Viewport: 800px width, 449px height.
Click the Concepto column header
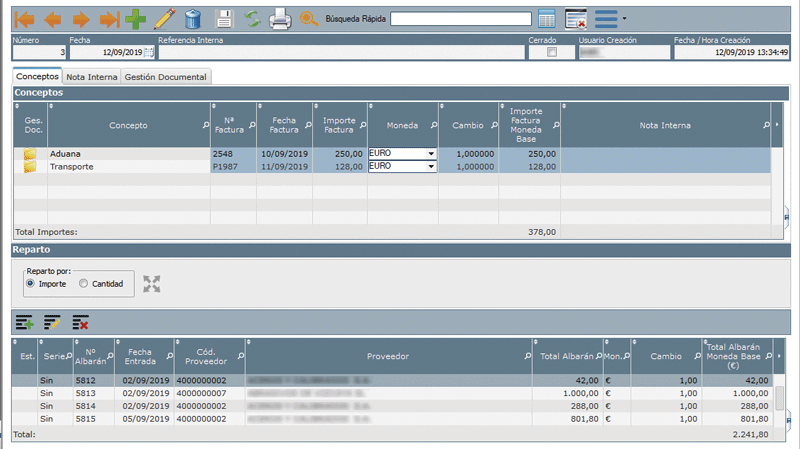128,125
